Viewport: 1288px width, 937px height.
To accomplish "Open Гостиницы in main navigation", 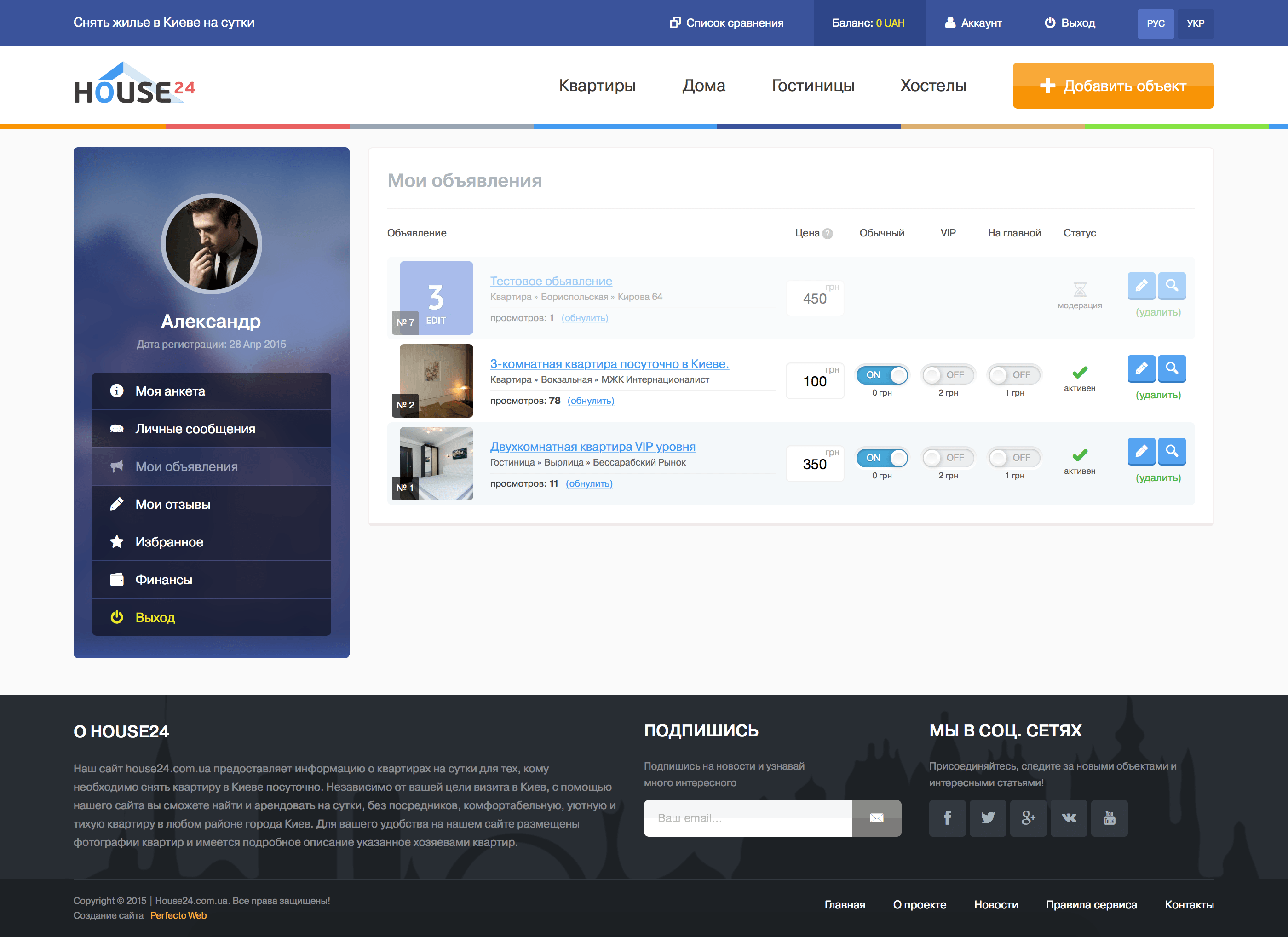I will (813, 86).
